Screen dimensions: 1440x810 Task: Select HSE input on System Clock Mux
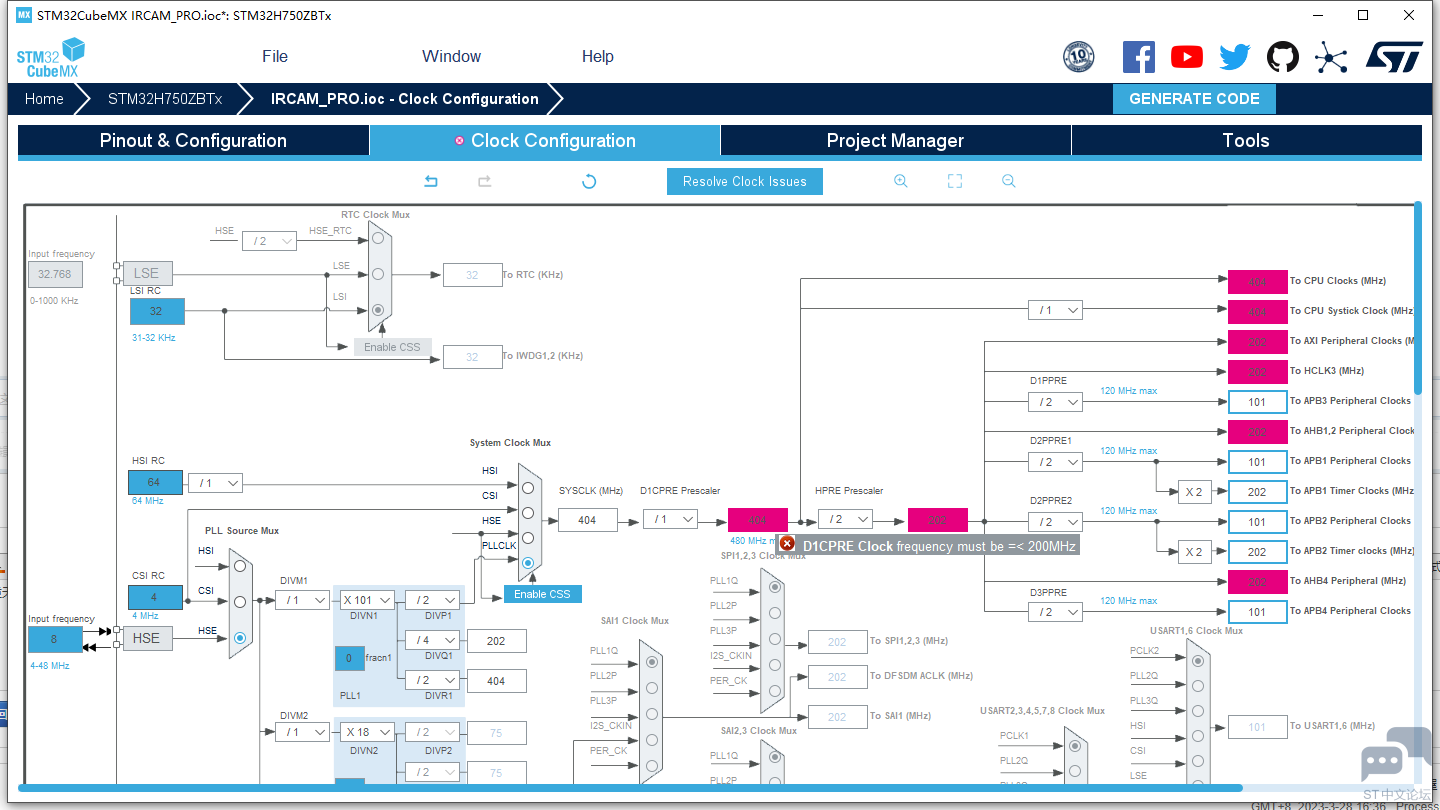[x=527, y=537]
